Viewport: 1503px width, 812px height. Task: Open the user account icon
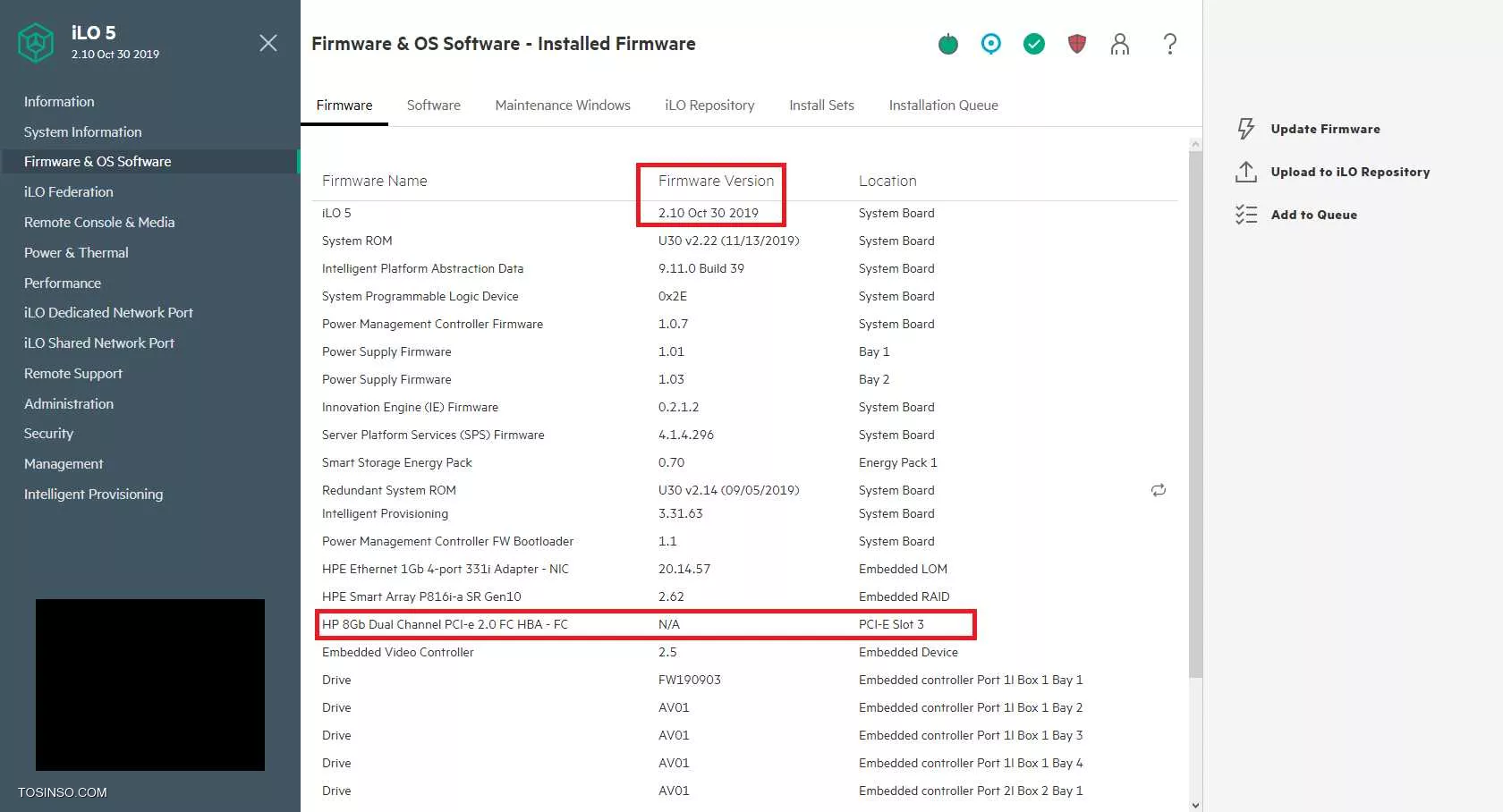coord(1120,44)
